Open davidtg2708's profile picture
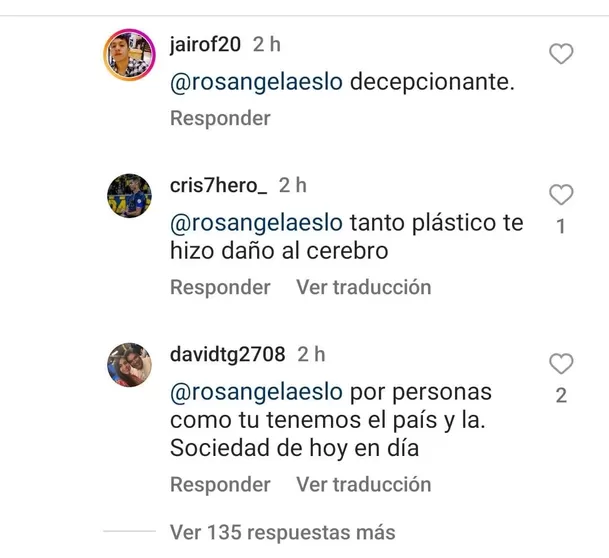The width and height of the screenshot is (609, 558). 129,365
